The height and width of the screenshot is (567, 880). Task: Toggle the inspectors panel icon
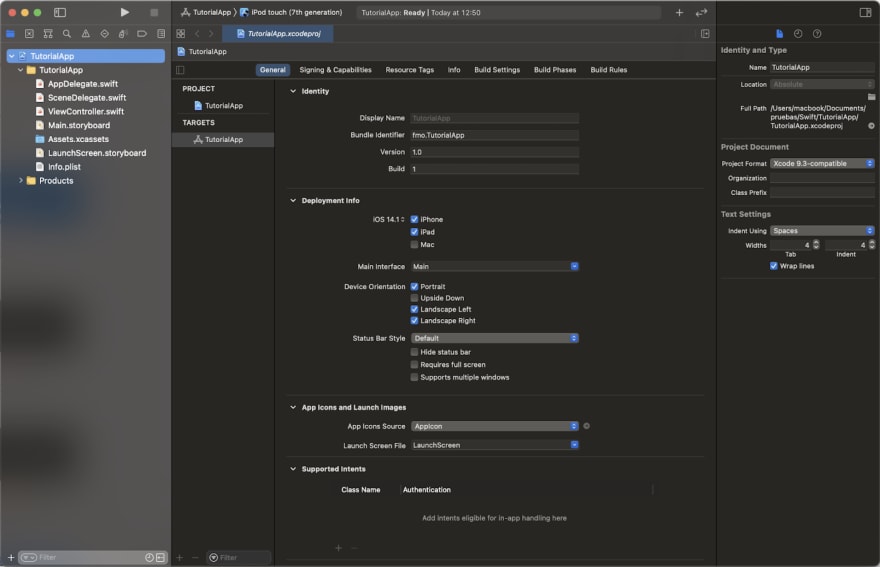pyautogui.click(x=865, y=12)
